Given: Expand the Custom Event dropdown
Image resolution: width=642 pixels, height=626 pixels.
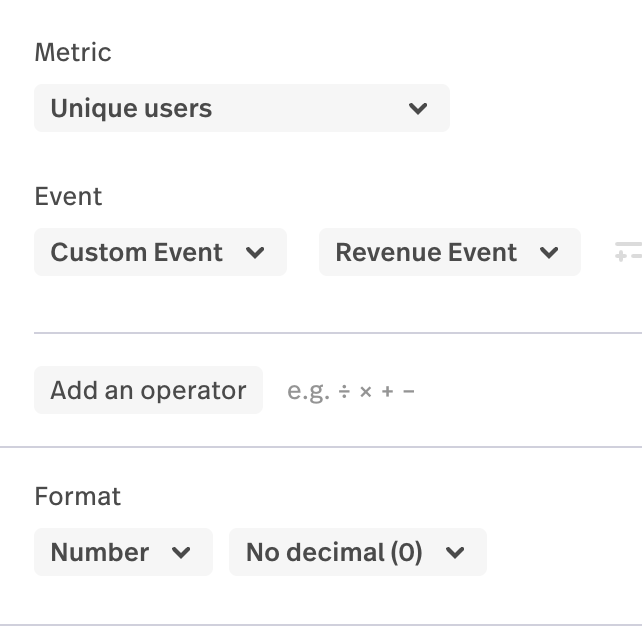Looking at the screenshot, I should coord(160,252).
